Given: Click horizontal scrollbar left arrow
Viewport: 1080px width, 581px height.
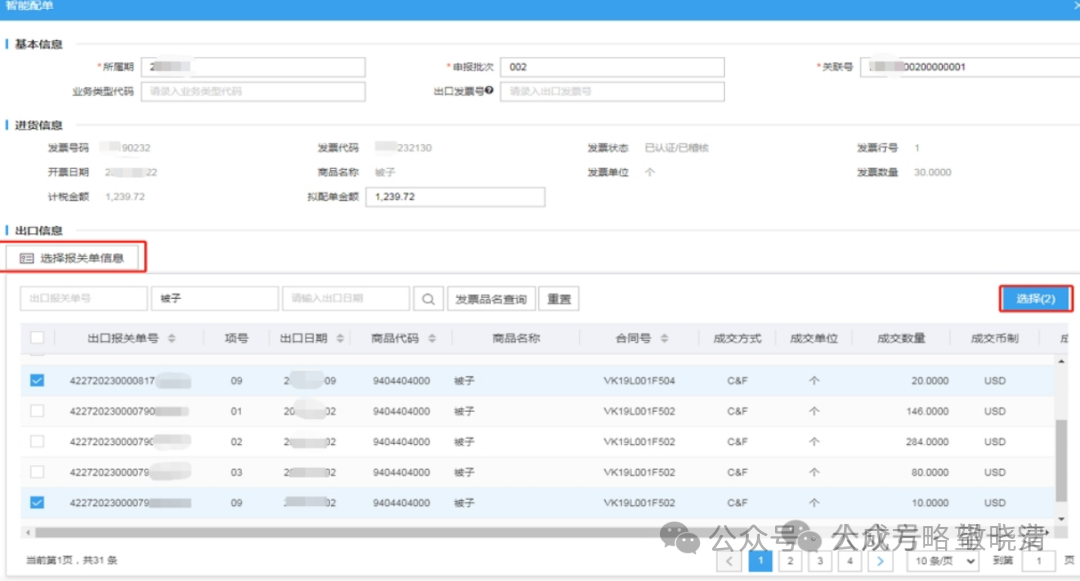Looking at the screenshot, I should click(28, 532).
